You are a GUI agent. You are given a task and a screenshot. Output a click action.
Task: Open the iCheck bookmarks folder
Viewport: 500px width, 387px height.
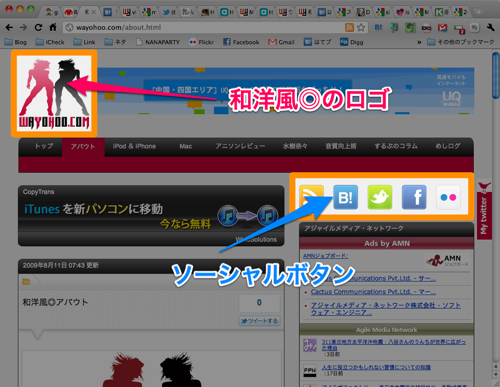[50, 42]
